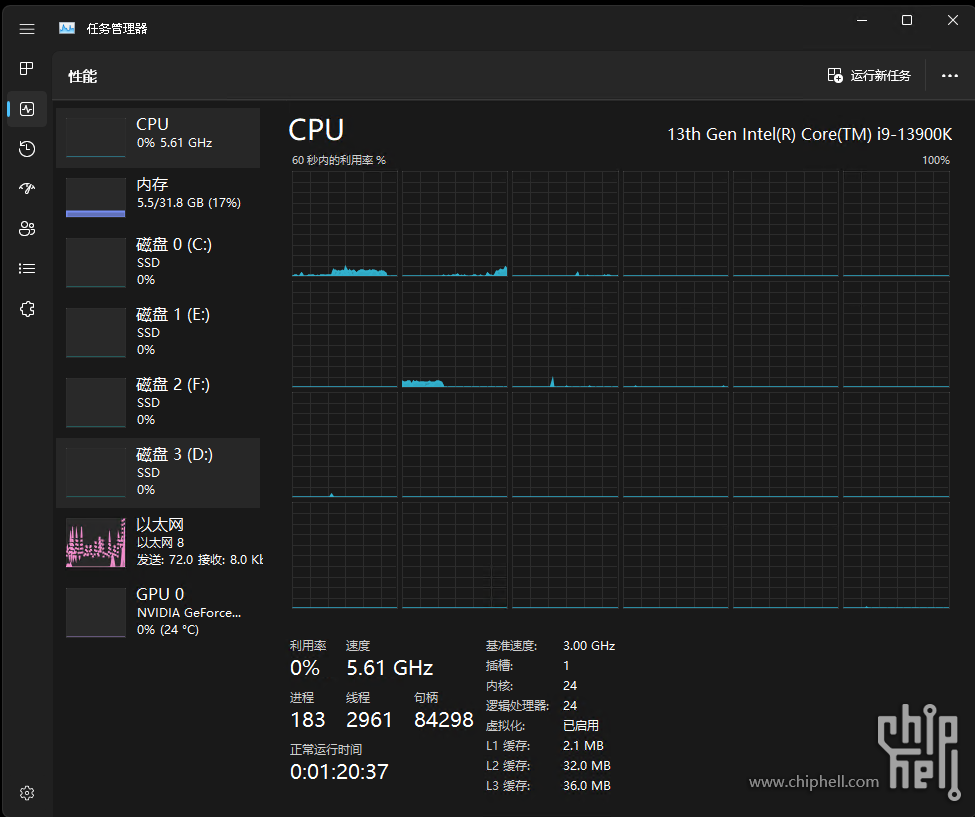Click 5.5/31.8 GB (17%) memory text

click(189, 203)
